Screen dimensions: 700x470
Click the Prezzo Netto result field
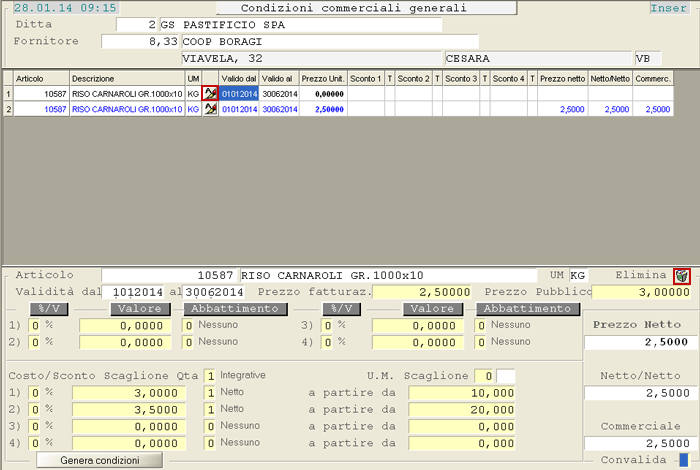[x=641, y=342]
